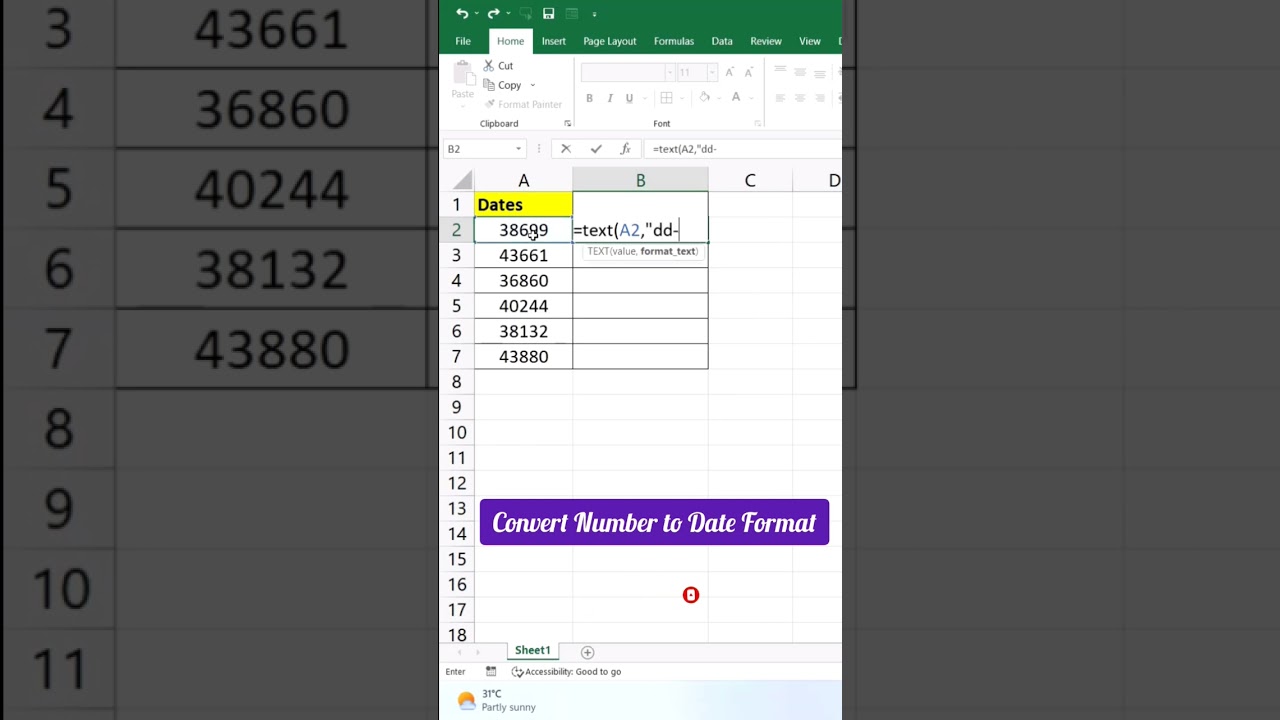
Task: Click the Undo arrow in the title bar
Action: point(461,13)
